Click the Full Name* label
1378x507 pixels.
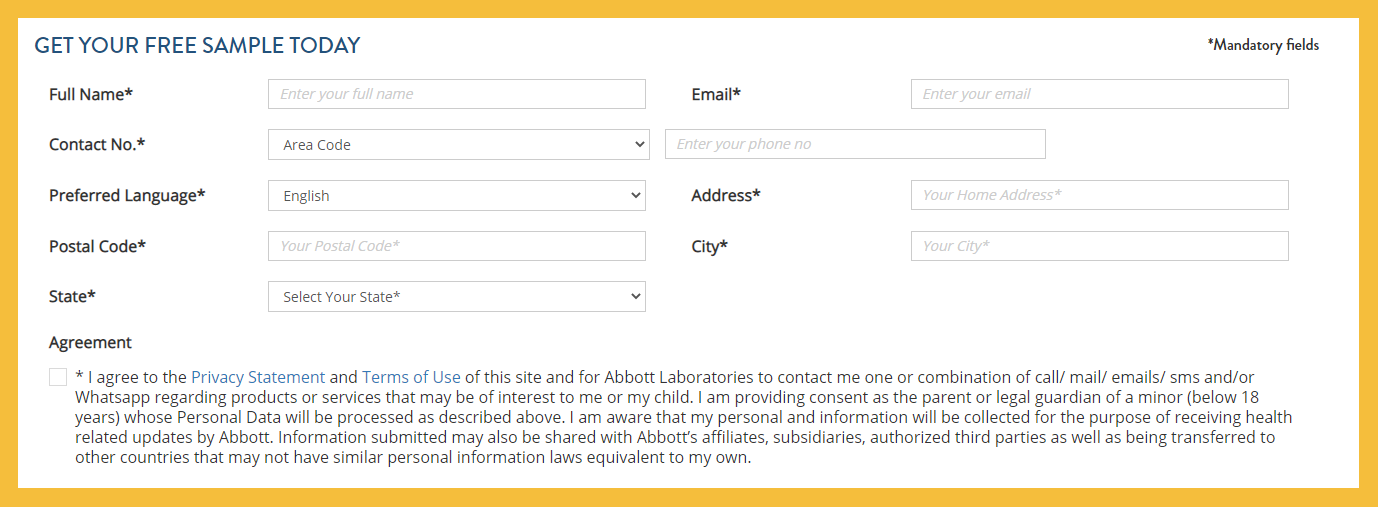(x=91, y=94)
